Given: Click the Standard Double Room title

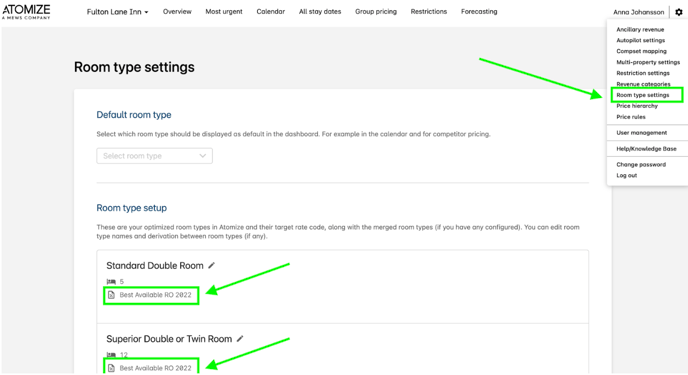Looking at the screenshot, I should [x=155, y=265].
